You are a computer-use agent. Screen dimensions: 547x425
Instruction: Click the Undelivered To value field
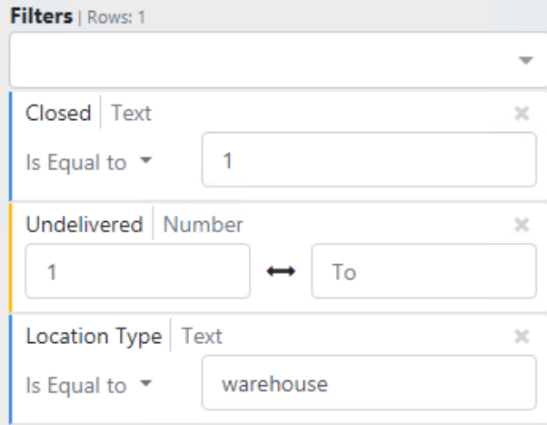click(x=424, y=271)
